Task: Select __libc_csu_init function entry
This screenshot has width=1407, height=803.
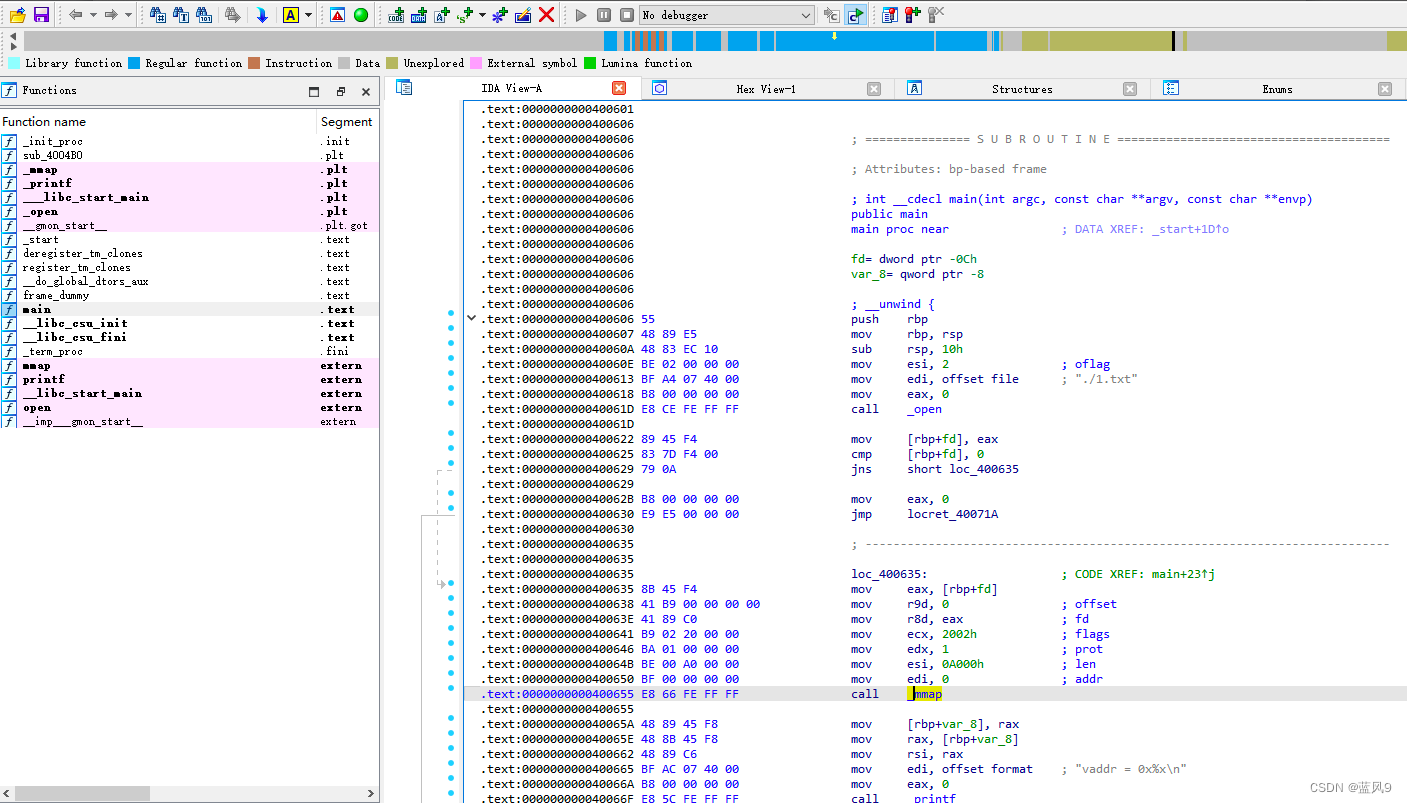Action: point(189,324)
